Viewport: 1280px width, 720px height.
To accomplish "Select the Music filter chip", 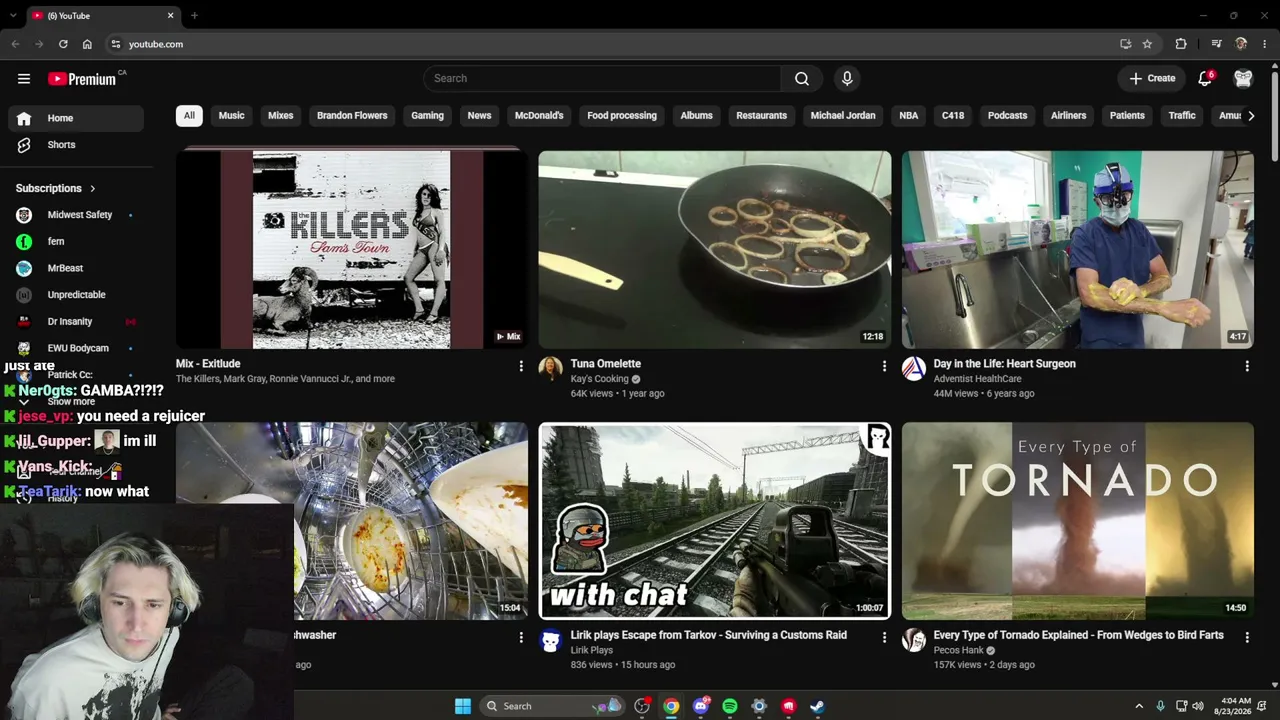I will click(231, 116).
